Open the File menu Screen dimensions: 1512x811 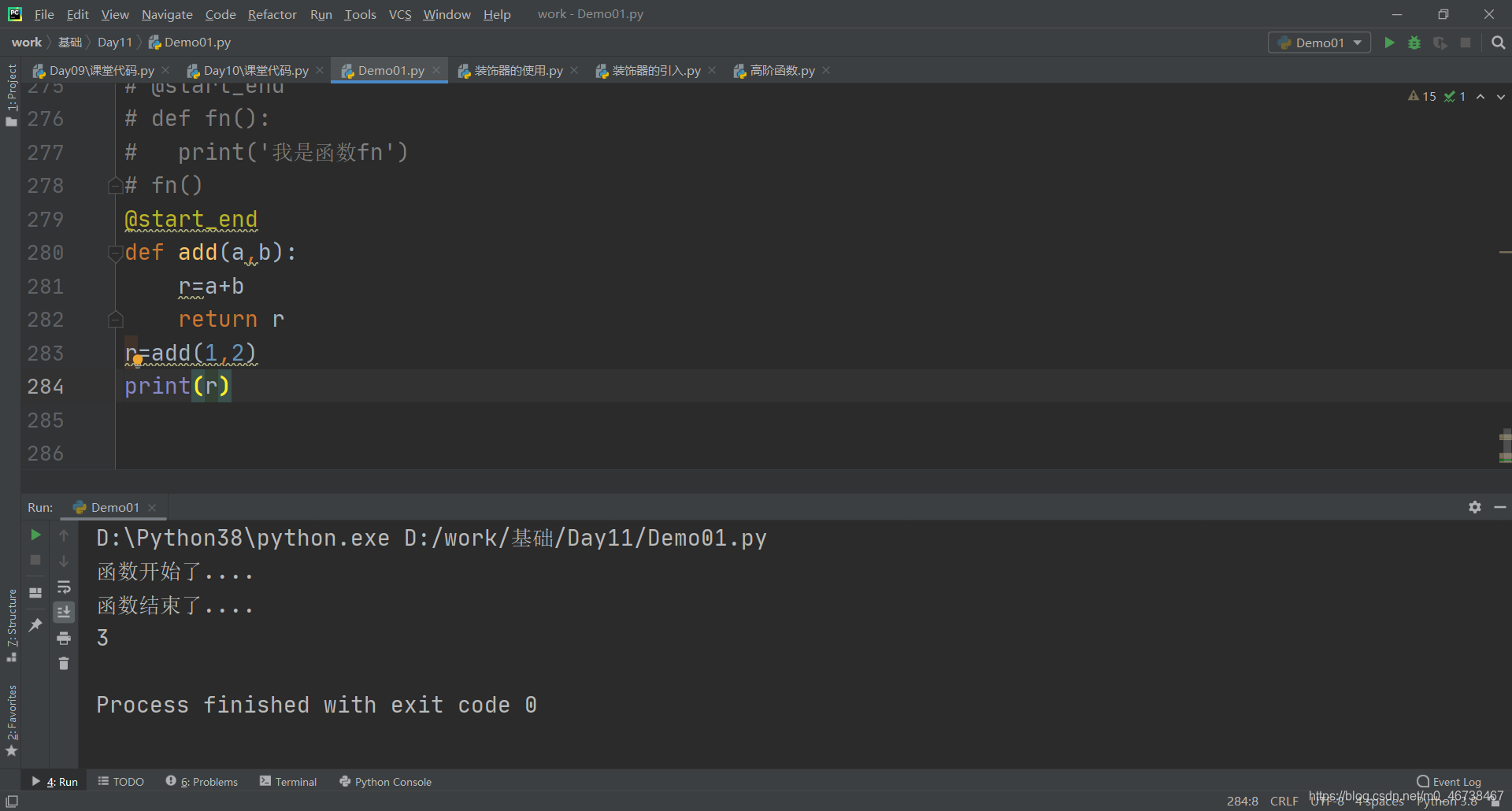pos(44,14)
